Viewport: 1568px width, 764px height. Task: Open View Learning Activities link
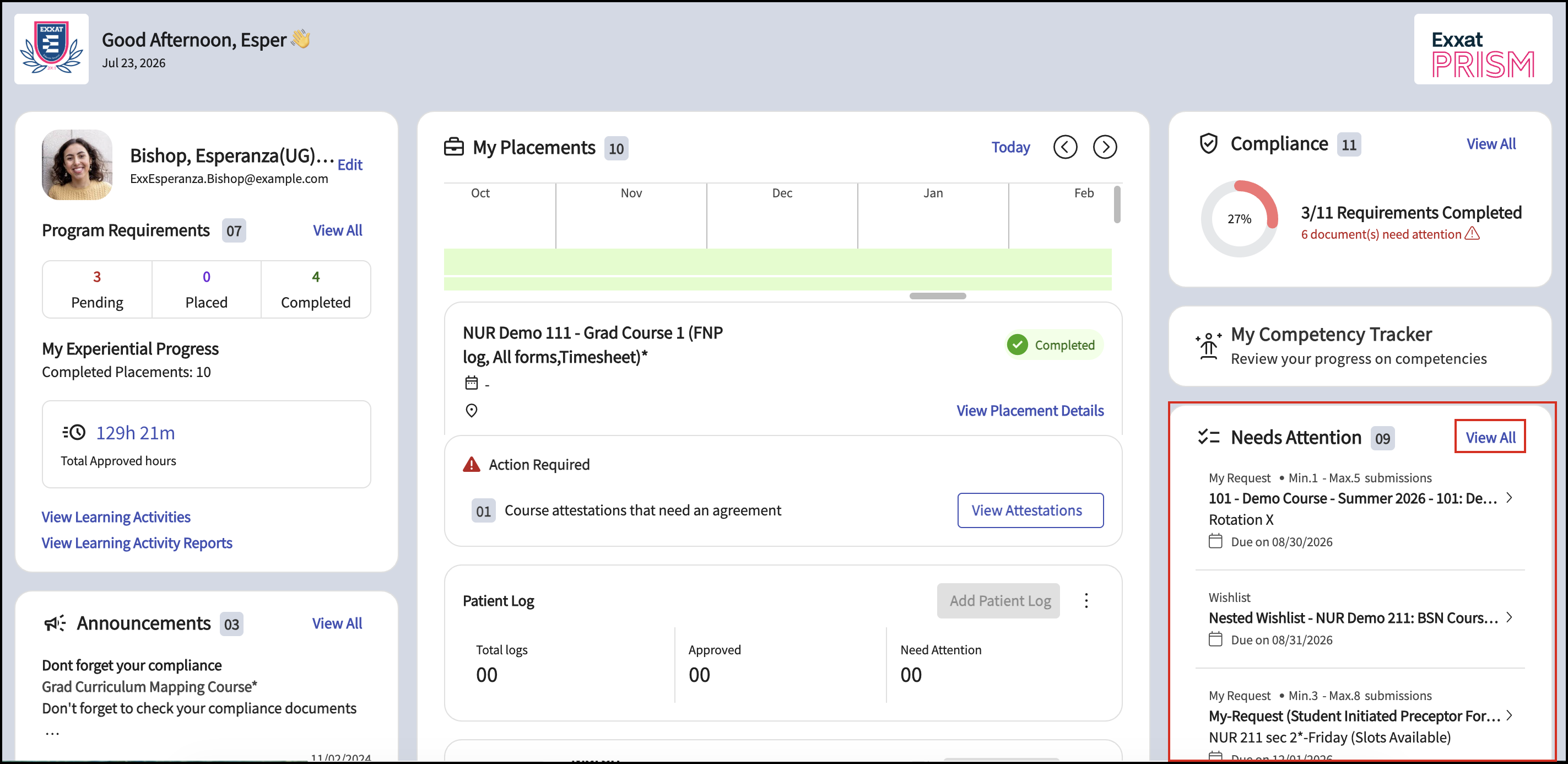coord(116,517)
